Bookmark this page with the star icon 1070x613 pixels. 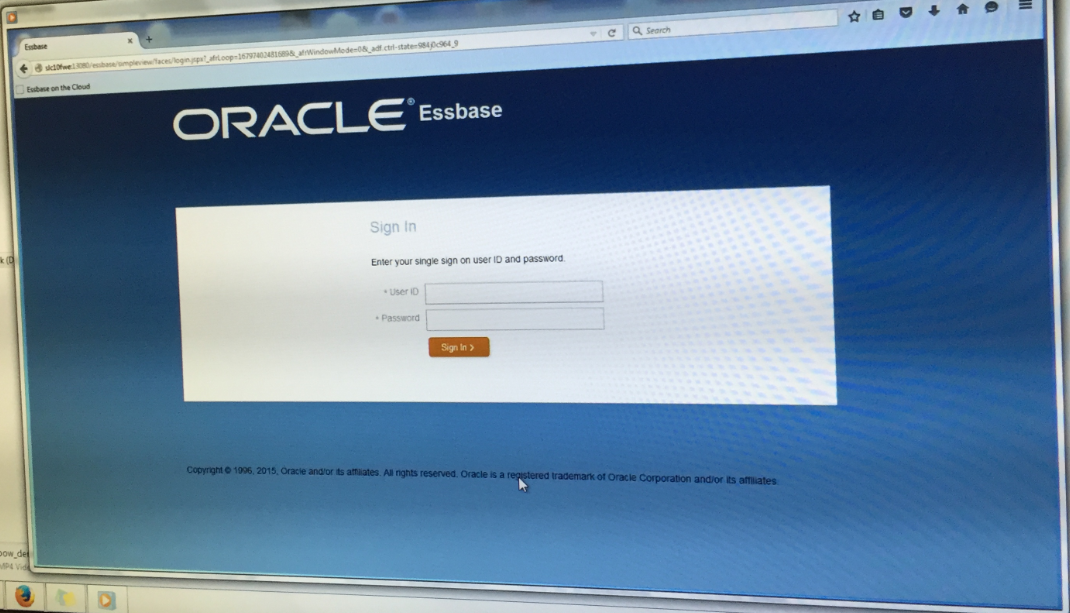[854, 16]
